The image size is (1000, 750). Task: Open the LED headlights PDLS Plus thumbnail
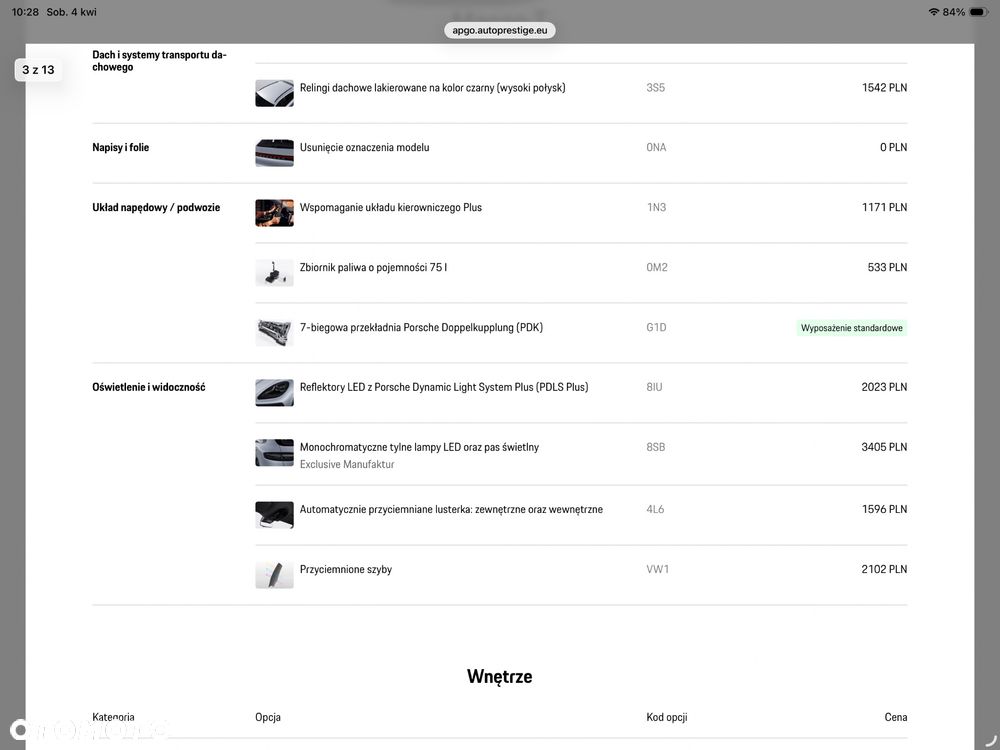point(274,393)
